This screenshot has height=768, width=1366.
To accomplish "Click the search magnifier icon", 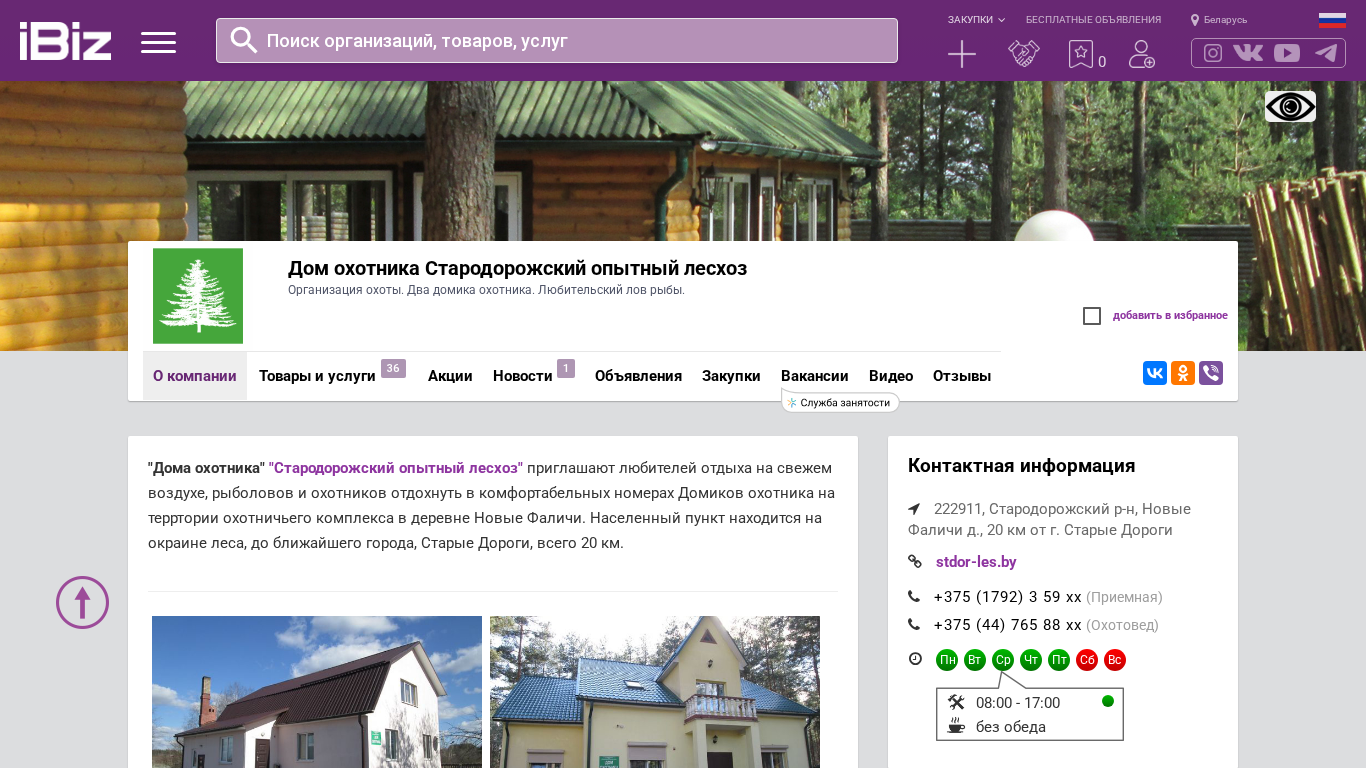I will [244, 40].
